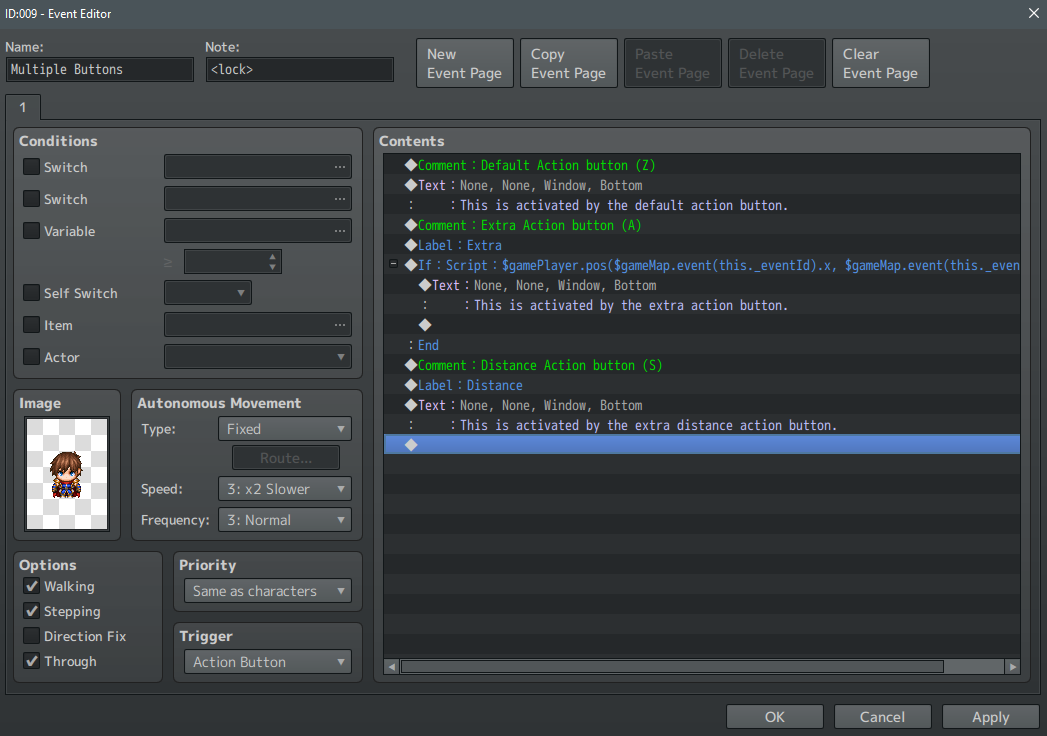The width and height of the screenshot is (1047, 736).
Task: Click the horizontal scrollbar in Contents
Action: click(670, 666)
